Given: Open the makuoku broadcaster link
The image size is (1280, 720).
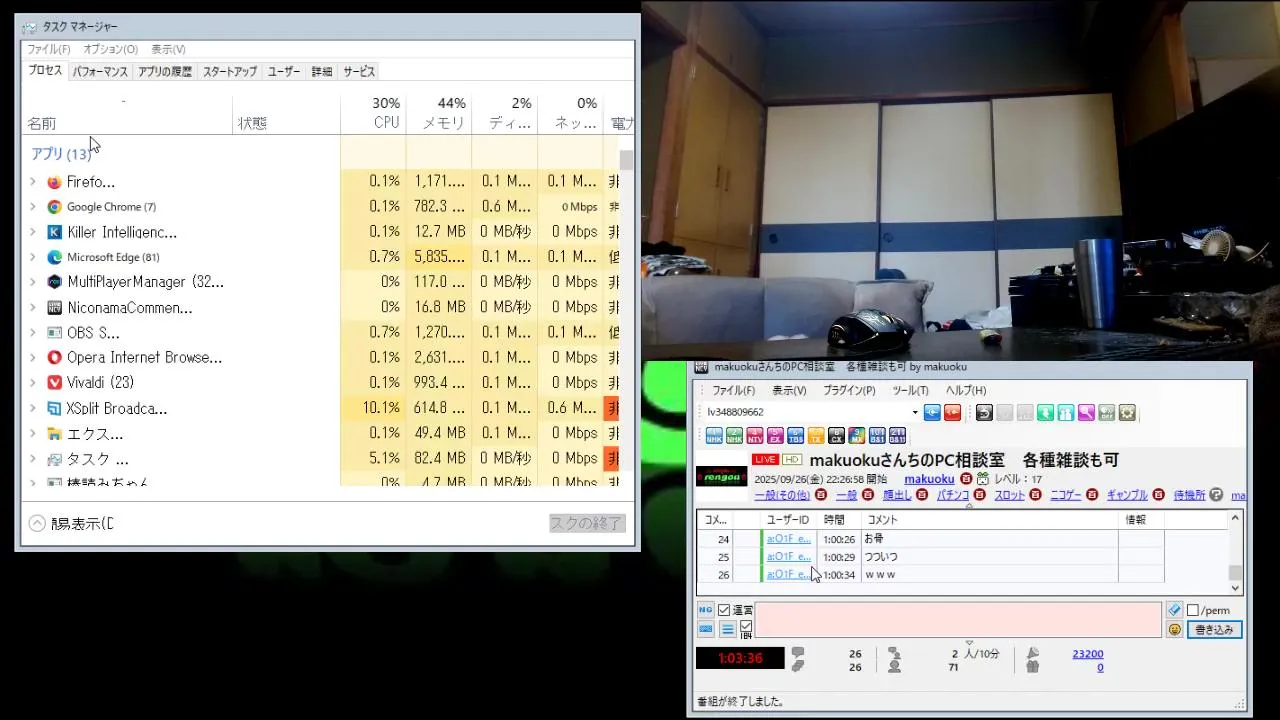Looking at the screenshot, I should click(929, 479).
